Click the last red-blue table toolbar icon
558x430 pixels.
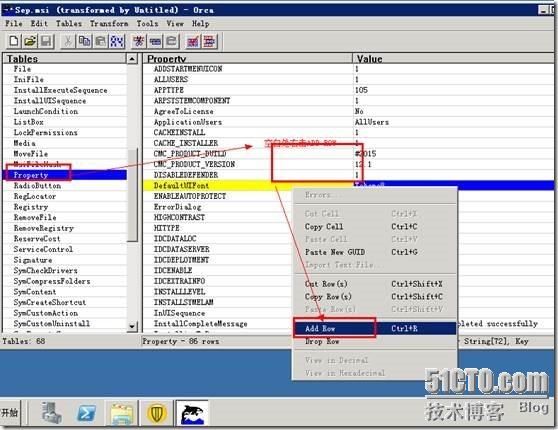click(209, 41)
